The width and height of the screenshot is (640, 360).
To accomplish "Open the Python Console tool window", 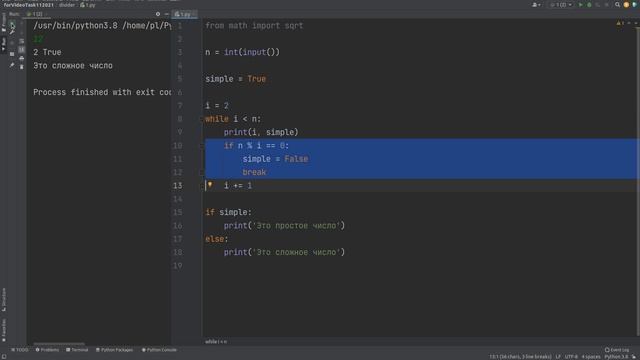I will (159, 350).
